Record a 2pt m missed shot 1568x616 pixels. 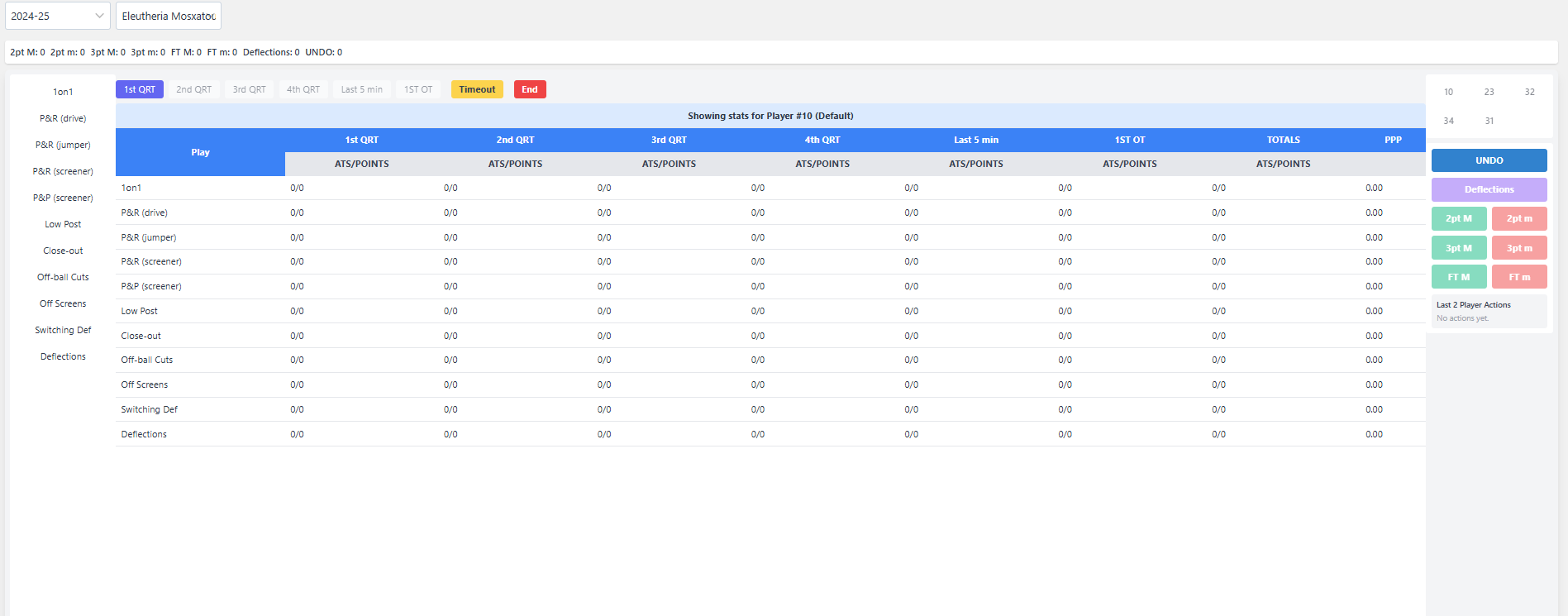[1519, 218]
